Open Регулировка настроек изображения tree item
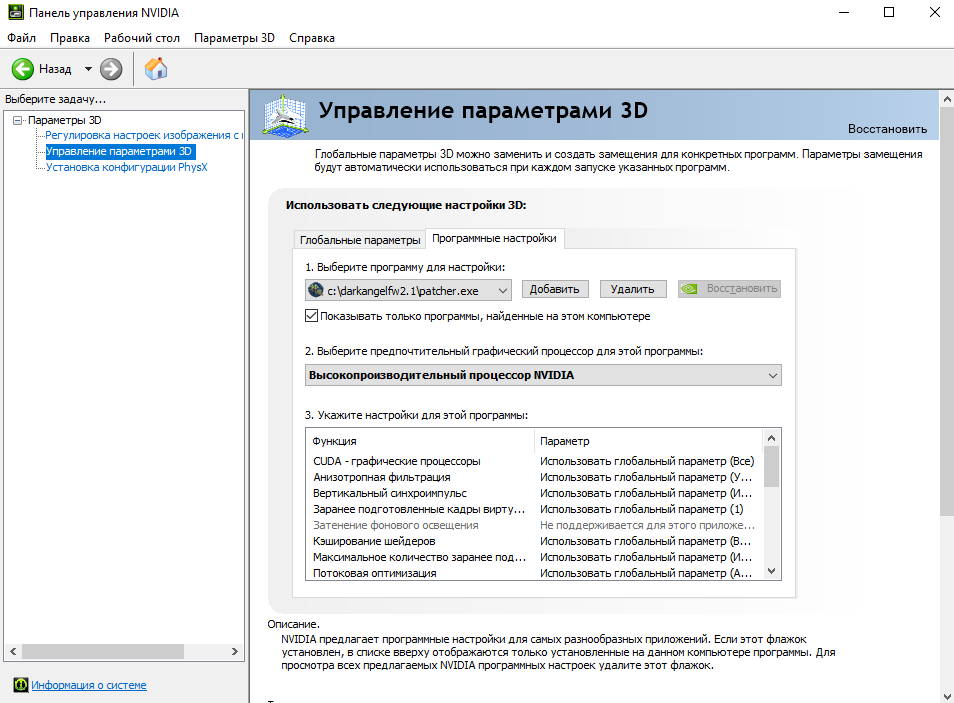Viewport: 954px width, 703px height. (x=144, y=135)
